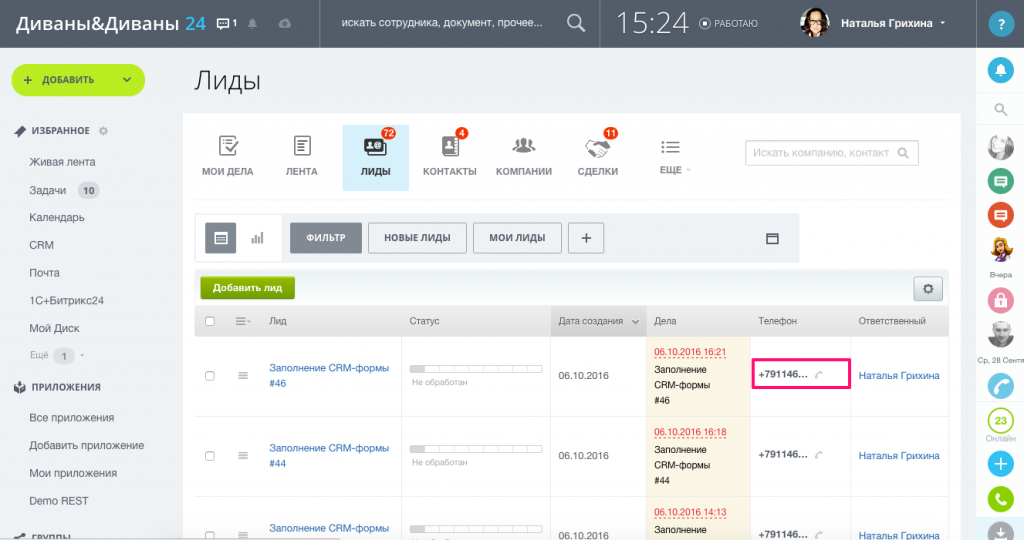Screen dimensions: 1024x540
Task: Click the blue bell notifications button in right sidebar
Action: point(1000,70)
